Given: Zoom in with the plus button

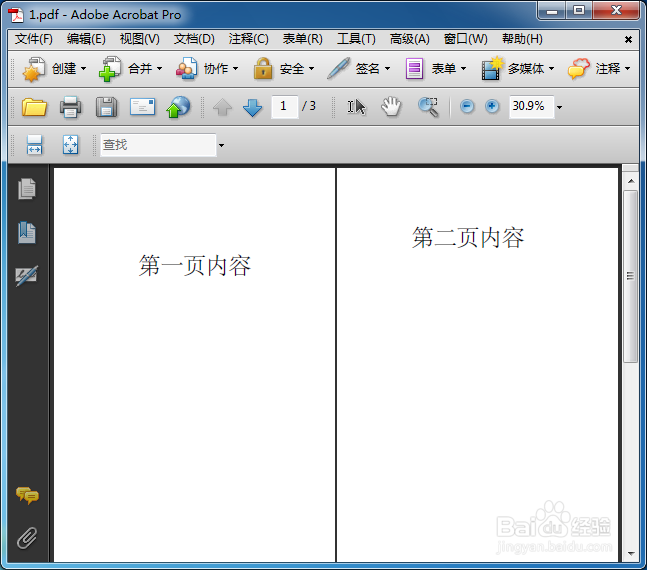Looking at the screenshot, I should 492,106.
